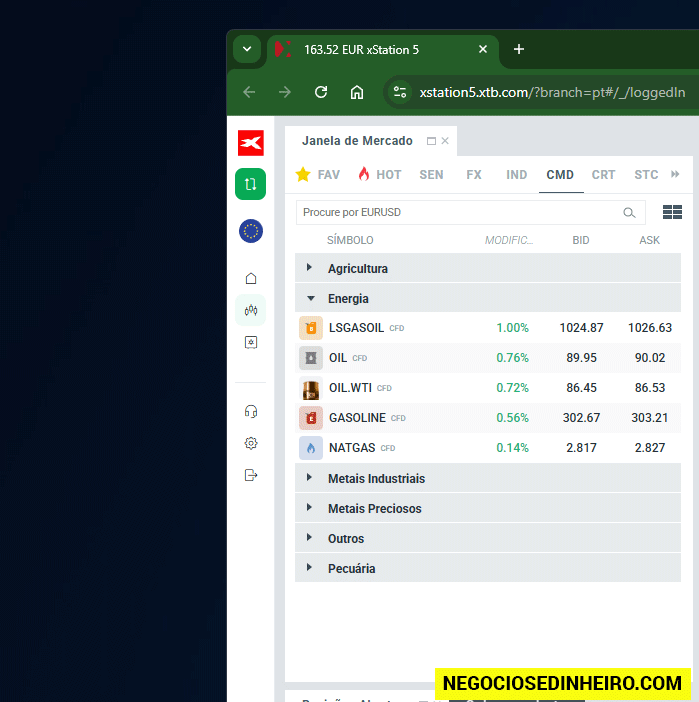Show more market category tabs
This screenshot has height=702, width=699.
[x=675, y=174]
